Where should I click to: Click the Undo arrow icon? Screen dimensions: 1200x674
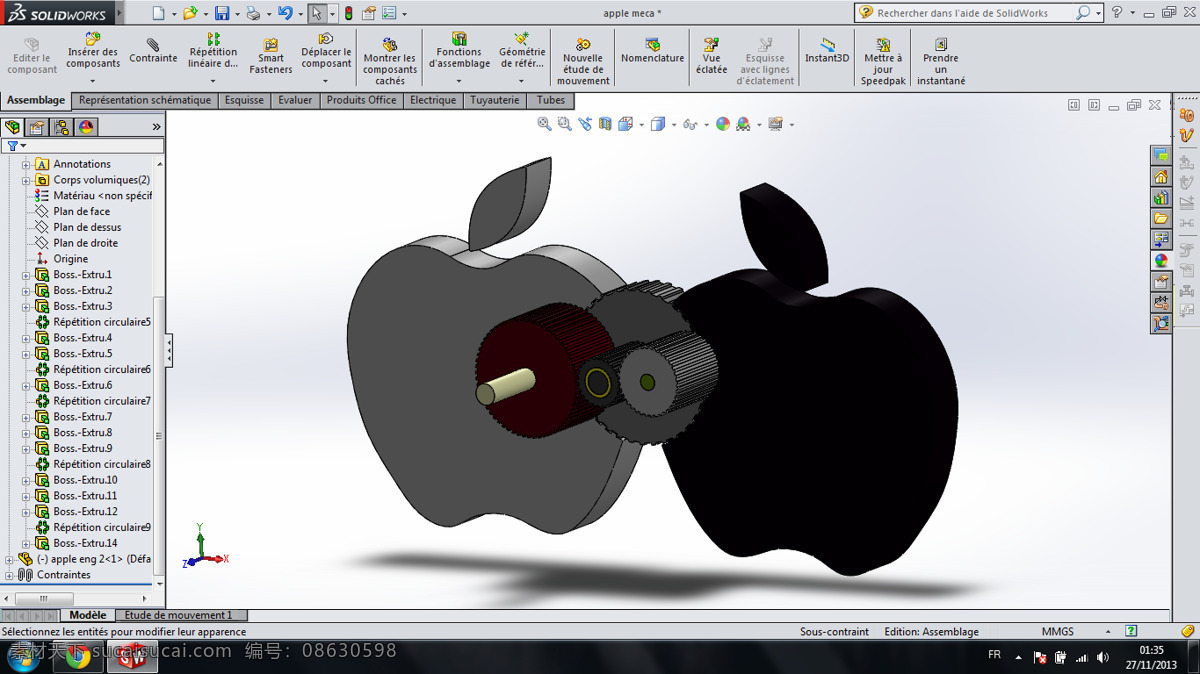285,13
